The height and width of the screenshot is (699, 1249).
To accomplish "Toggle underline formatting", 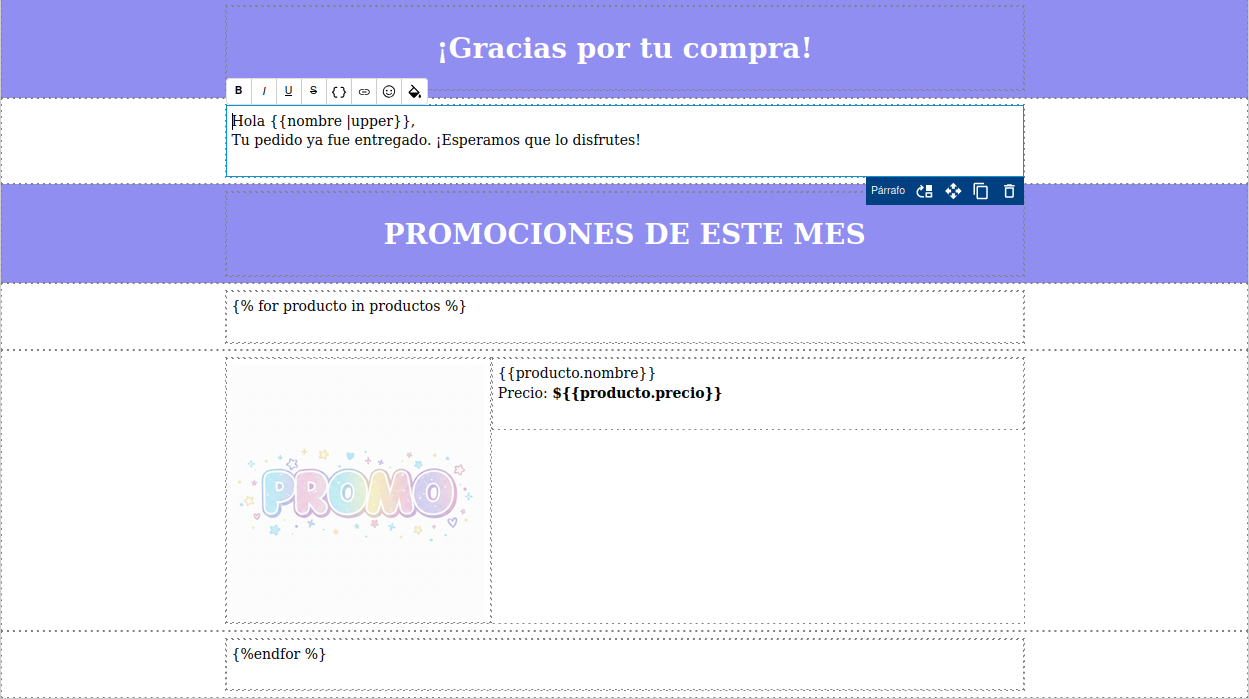I will pos(288,91).
